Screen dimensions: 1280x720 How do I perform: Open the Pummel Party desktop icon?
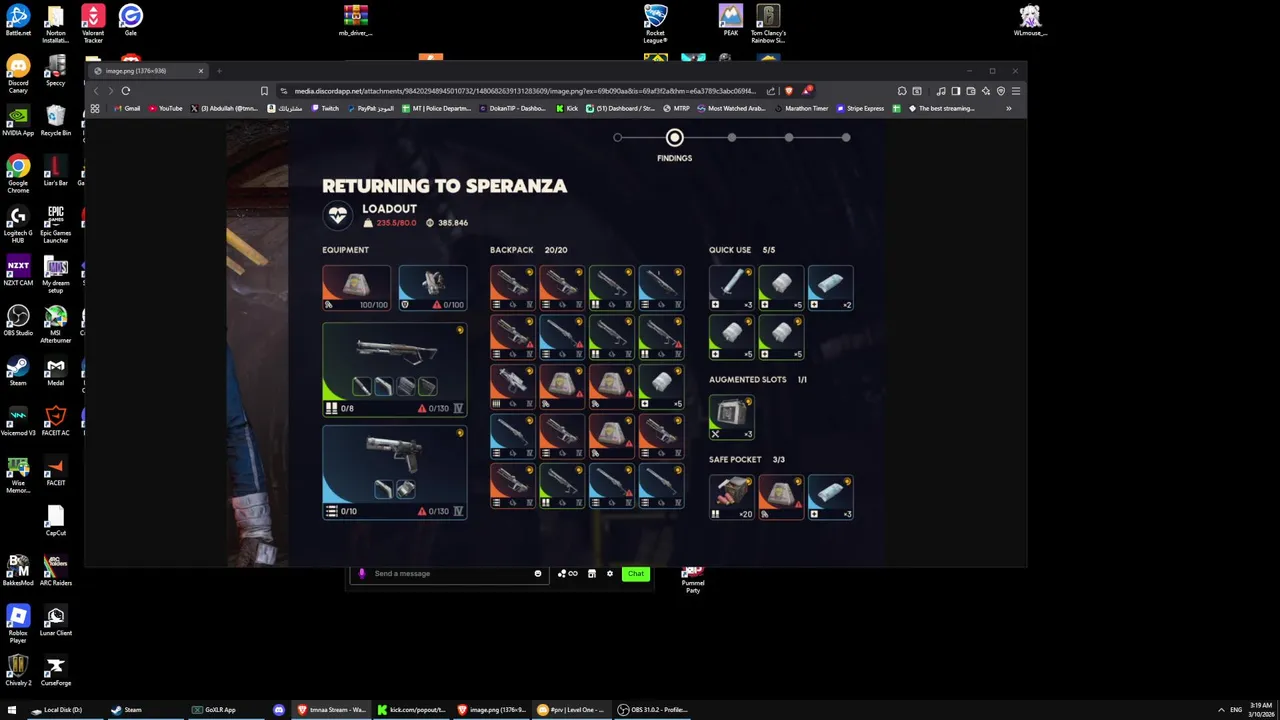[692, 581]
